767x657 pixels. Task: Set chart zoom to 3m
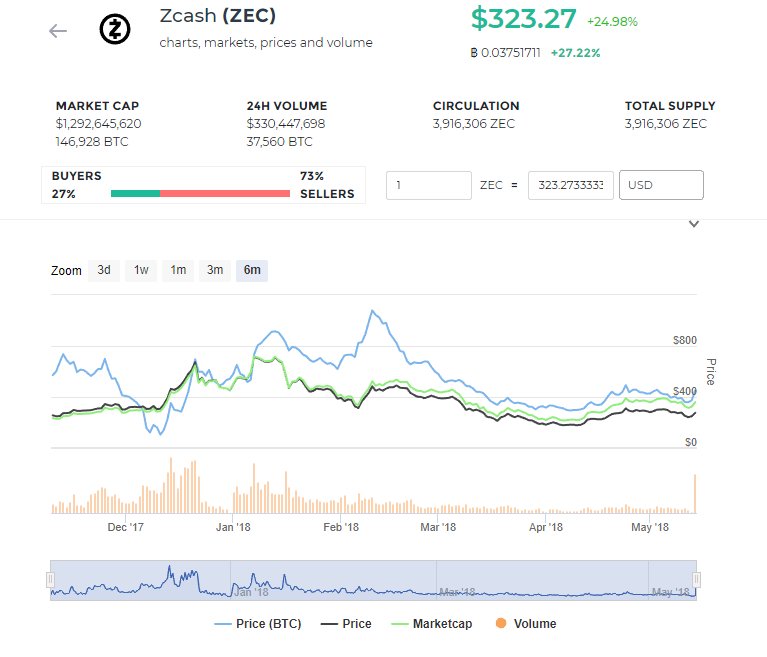point(215,270)
